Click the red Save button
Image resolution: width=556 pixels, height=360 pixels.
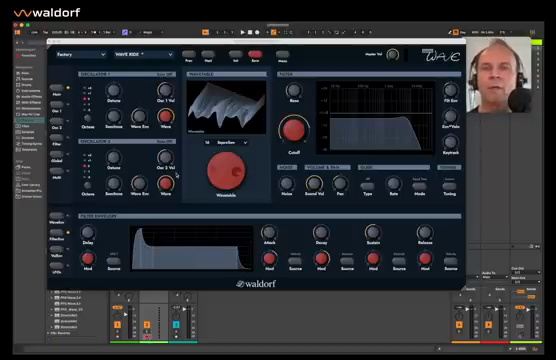click(255, 54)
